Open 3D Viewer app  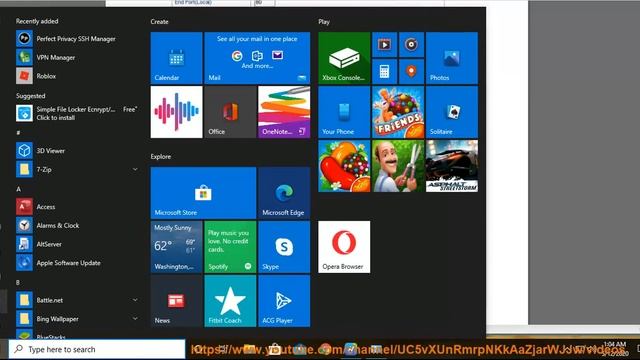[x=76, y=151]
